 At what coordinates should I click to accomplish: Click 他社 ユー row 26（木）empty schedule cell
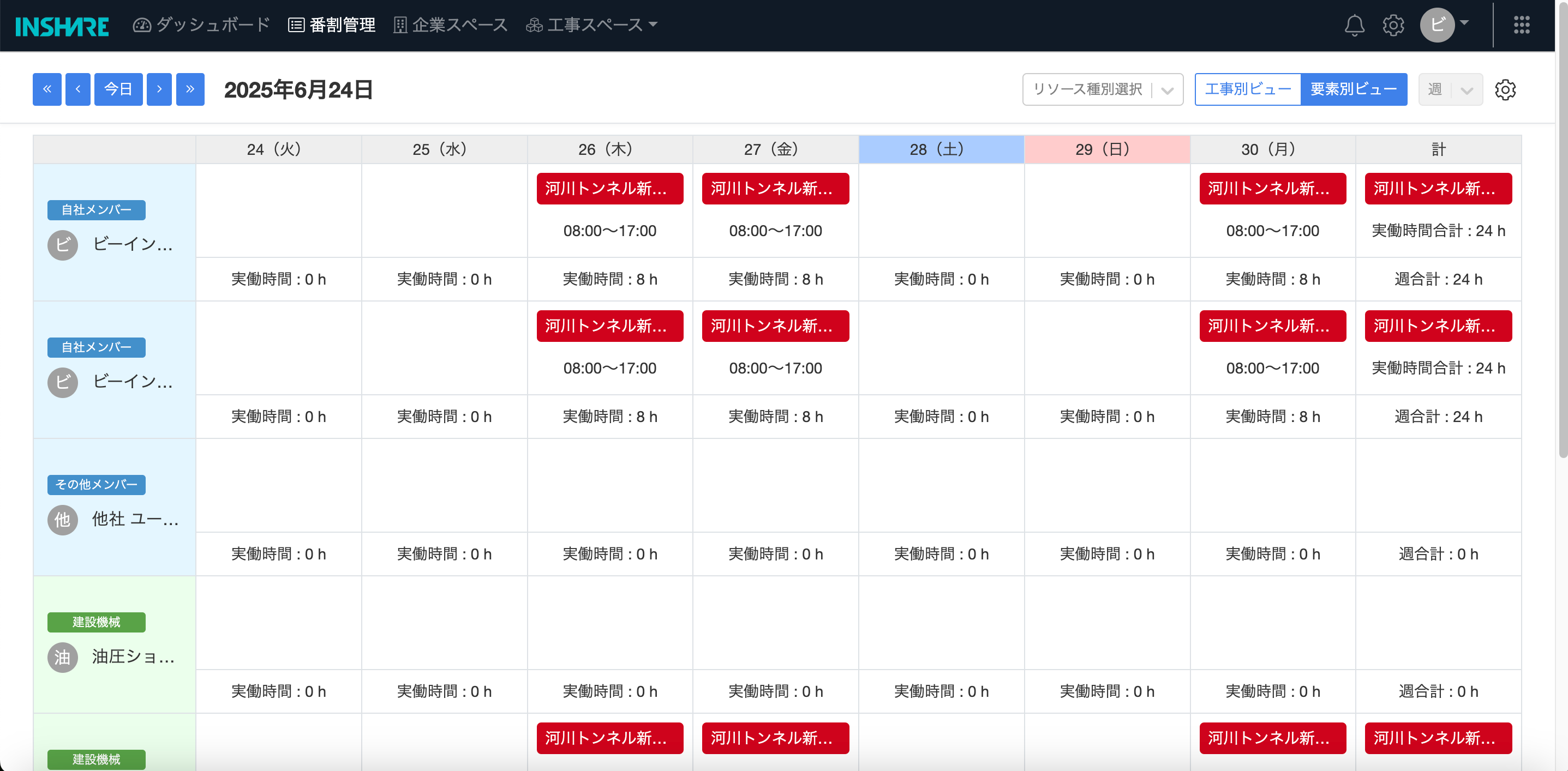point(610,486)
